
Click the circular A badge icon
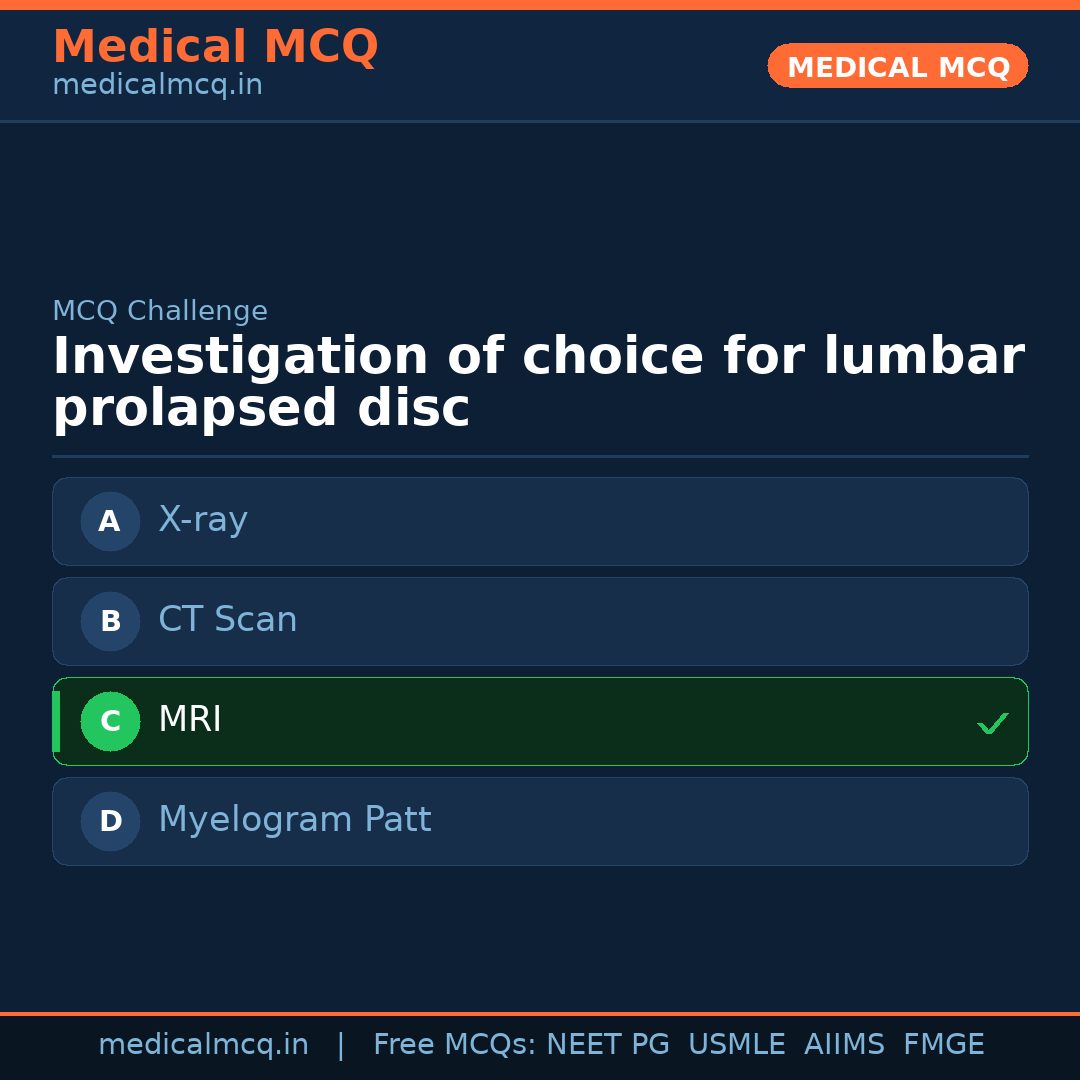(x=110, y=521)
